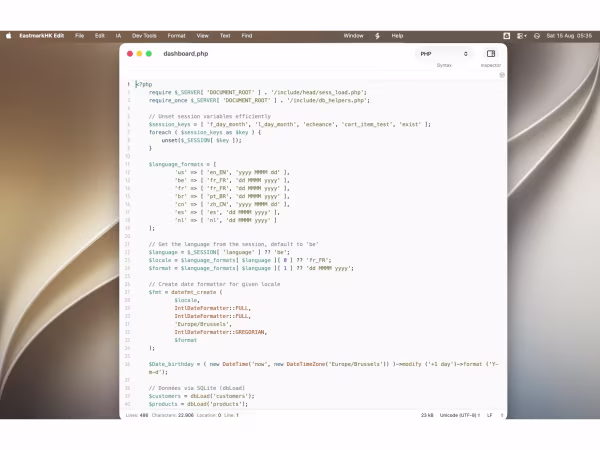
Task: Click the 'Europe/Brussels' argument line
Action: [203, 324]
